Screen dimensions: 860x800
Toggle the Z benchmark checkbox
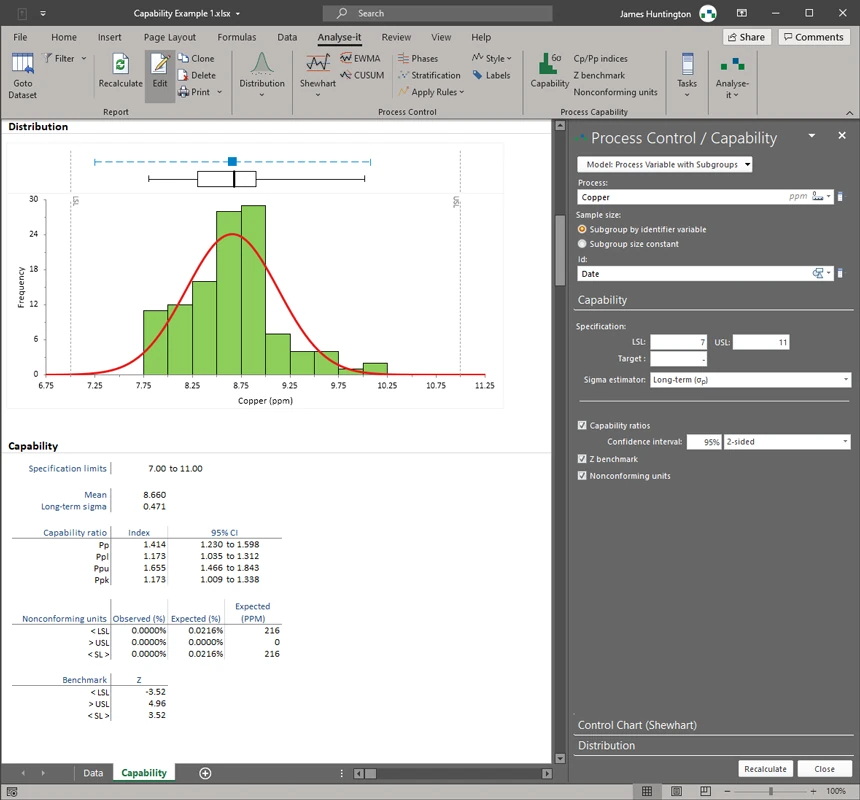583,459
